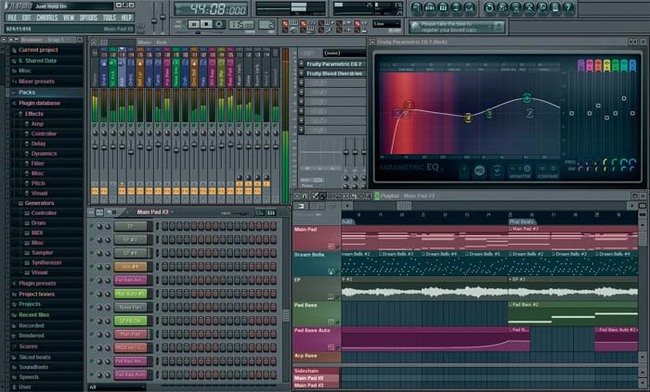This screenshot has height=392, width=650.
Task: Click the Noise Fan channel button
Action: pos(131,307)
